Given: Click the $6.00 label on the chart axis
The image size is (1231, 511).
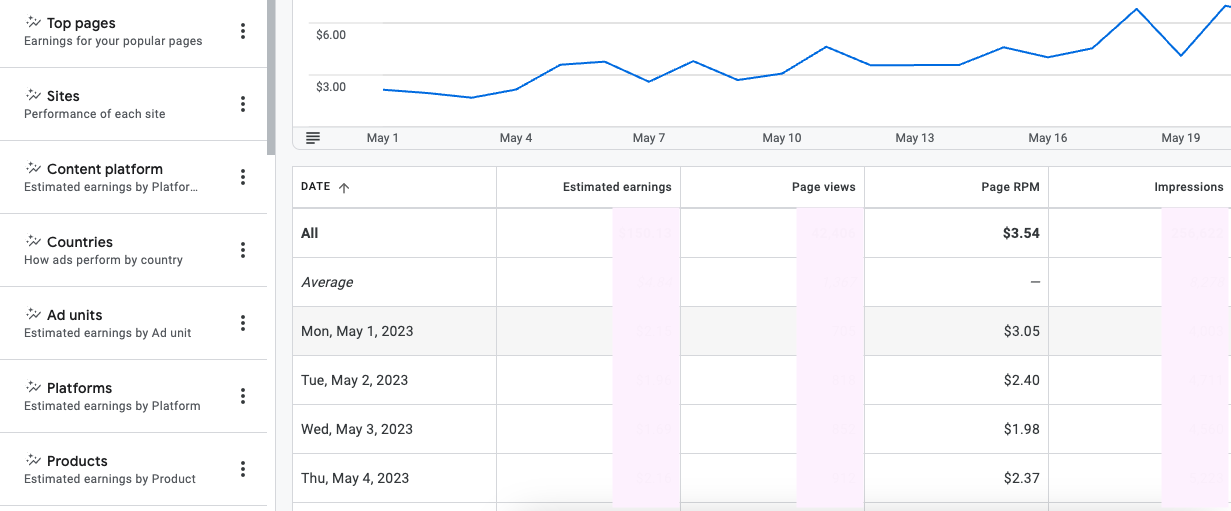Looking at the screenshot, I should pos(331,35).
